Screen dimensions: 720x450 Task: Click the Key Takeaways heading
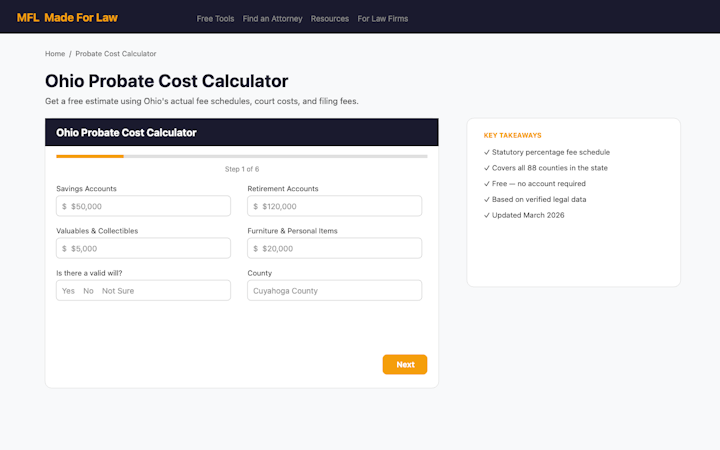tap(512, 135)
